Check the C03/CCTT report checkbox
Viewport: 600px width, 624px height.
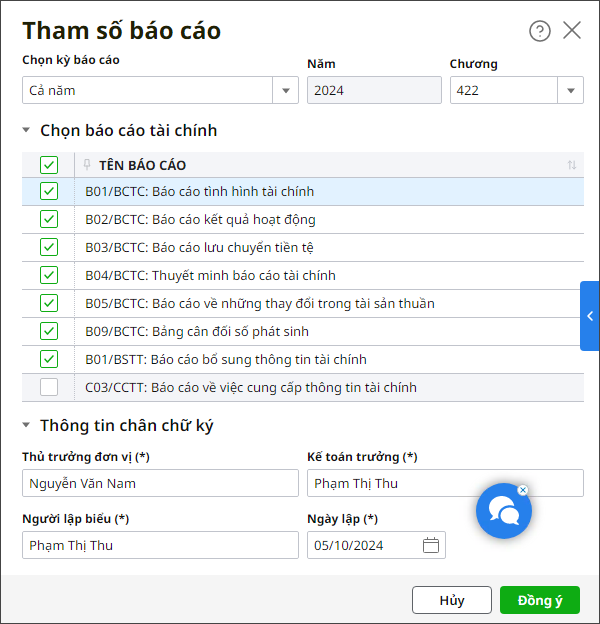49,387
